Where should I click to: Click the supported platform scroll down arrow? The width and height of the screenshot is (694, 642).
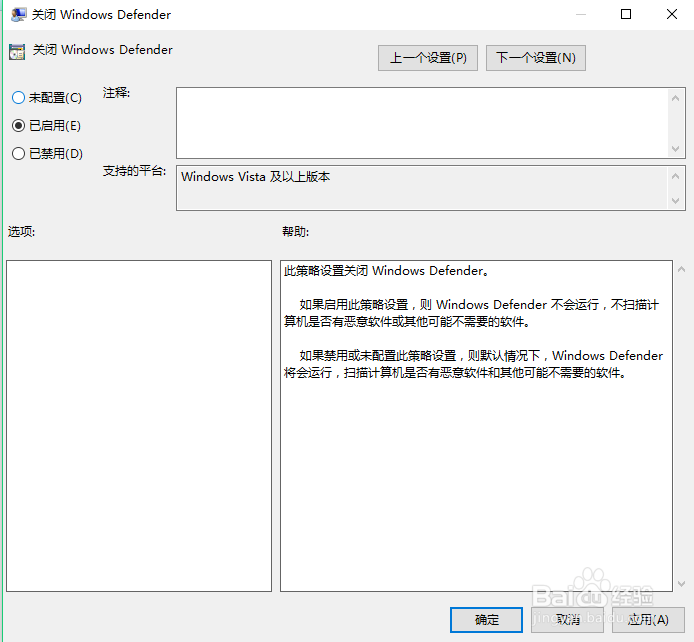coord(675,200)
